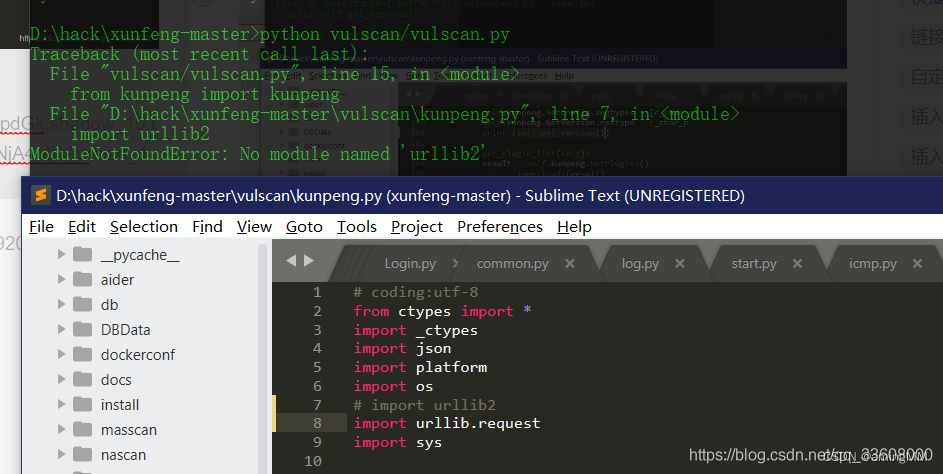
Task: Click the '# import urllib2' comment line
Action: pyautogui.click(x=425, y=405)
